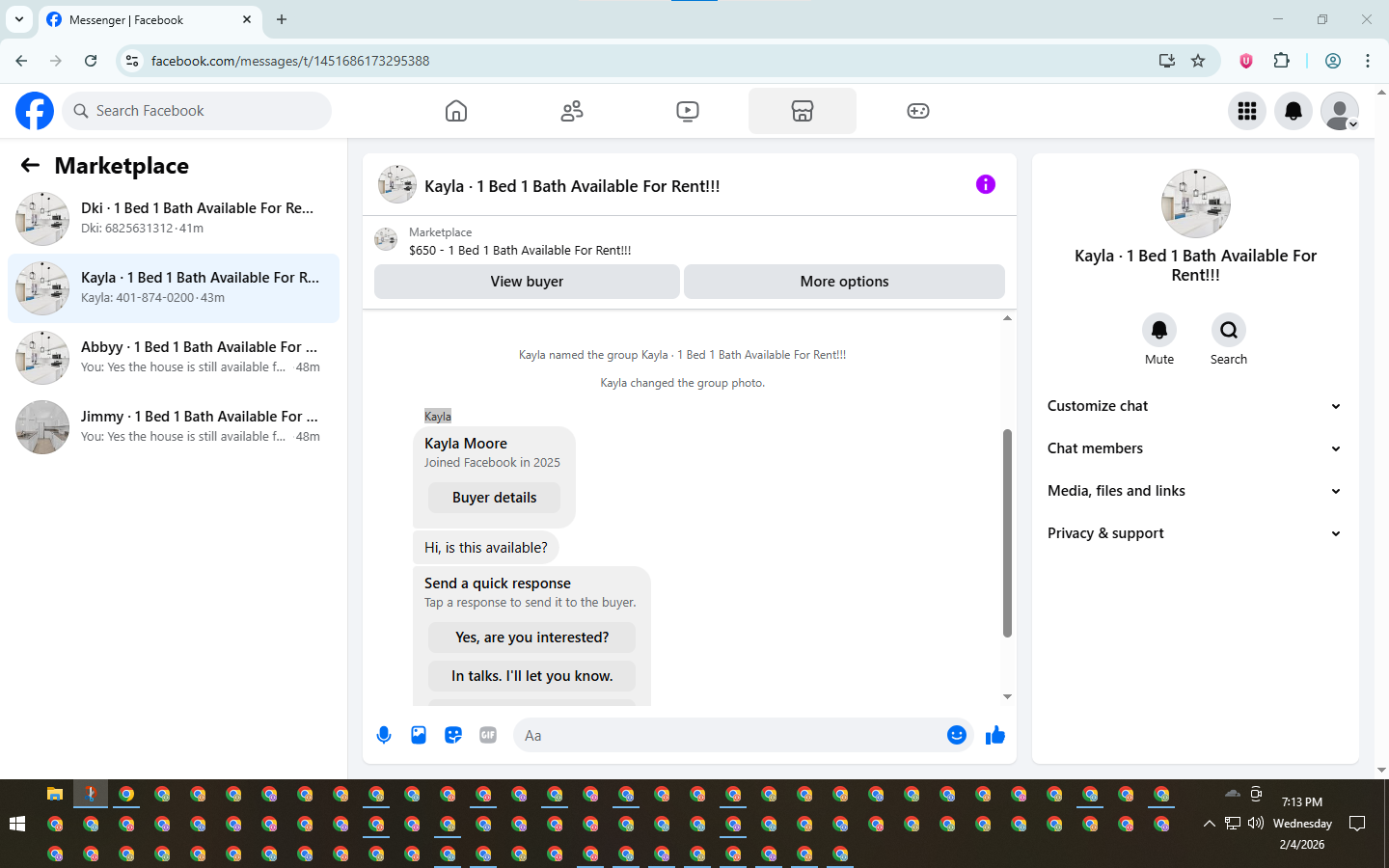The width and height of the screenshot is (1389, 868).
Task: Open Jimmy's 1 Bed 1 Bath conversation
Action: [x=174, y=427]
